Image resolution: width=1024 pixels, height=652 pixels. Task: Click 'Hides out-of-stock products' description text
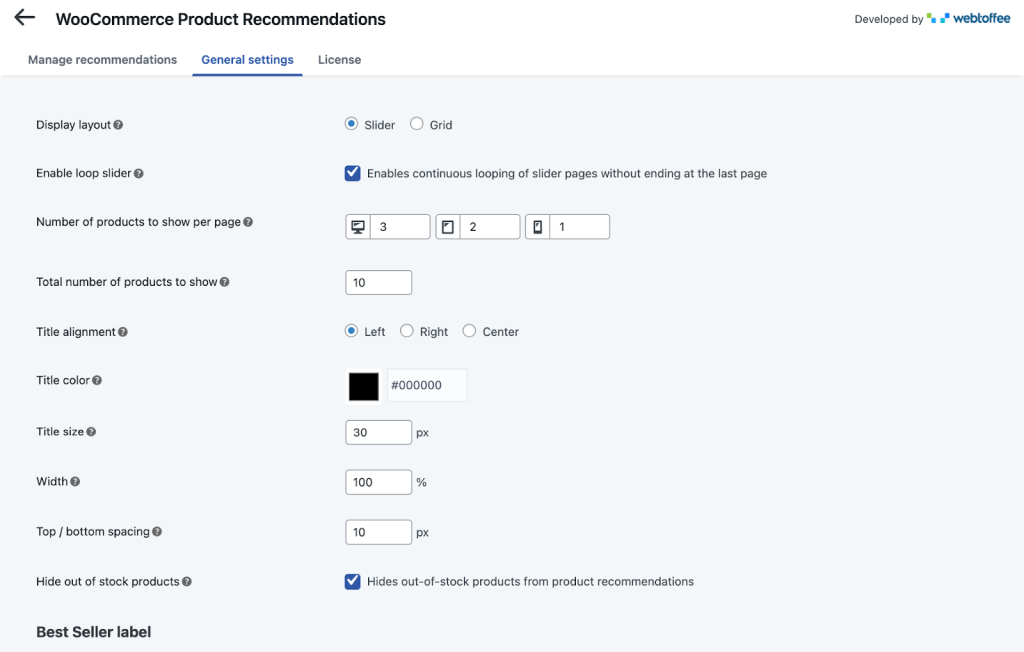530,581
